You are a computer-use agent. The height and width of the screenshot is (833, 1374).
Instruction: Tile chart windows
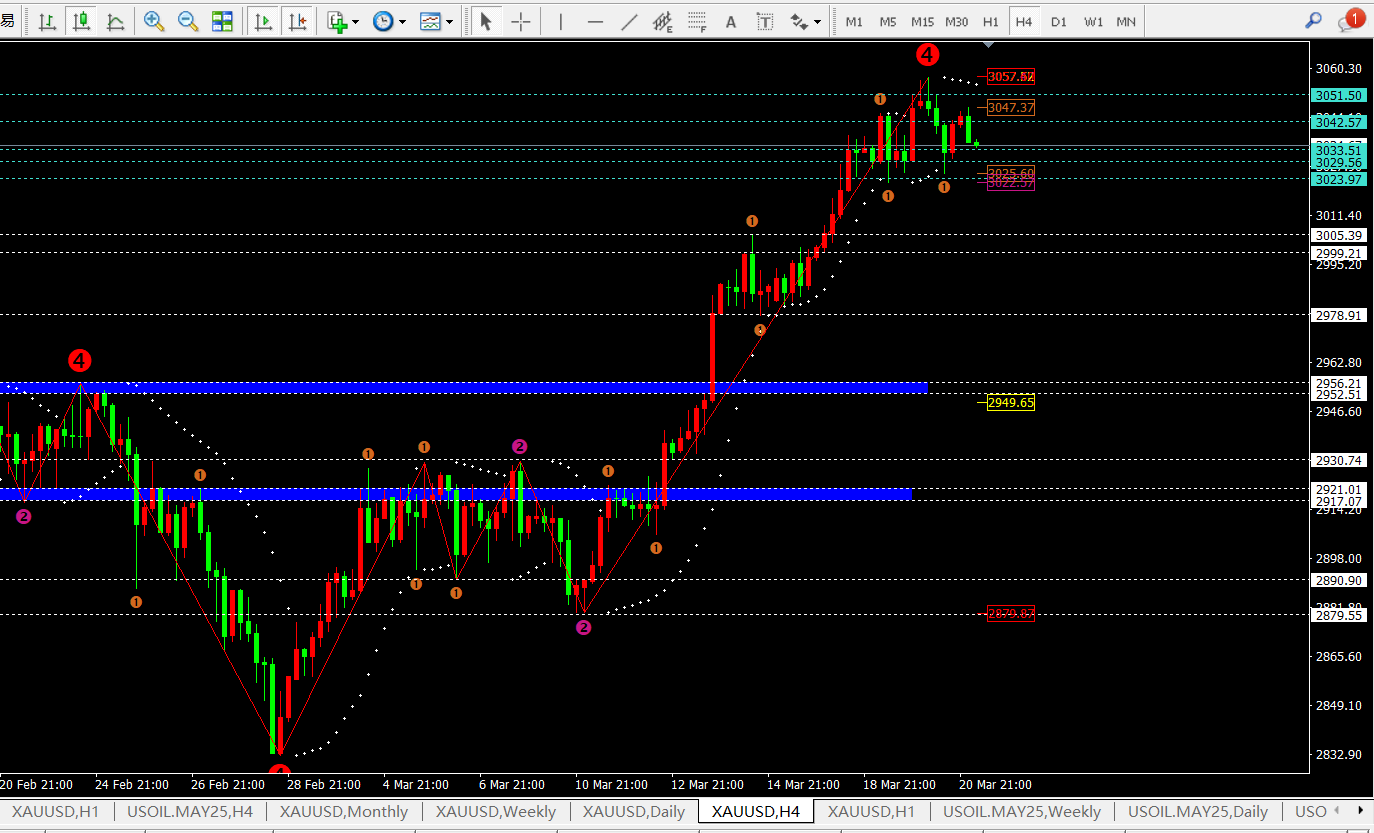click(x=222, y=21)
